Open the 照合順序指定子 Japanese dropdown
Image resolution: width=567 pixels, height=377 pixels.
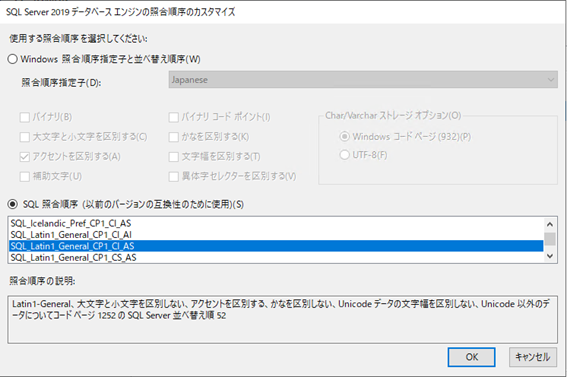pos(363,80)
